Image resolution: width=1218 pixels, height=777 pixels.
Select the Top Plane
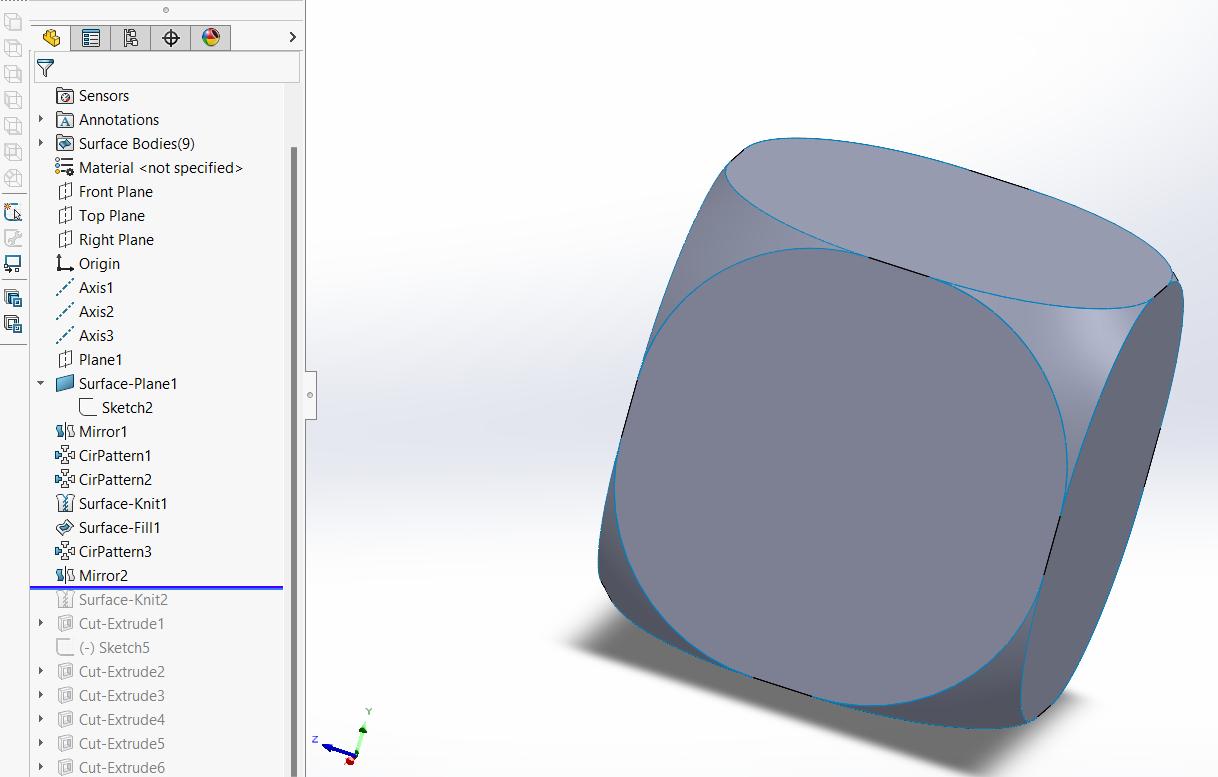click(x=101, y=216)
